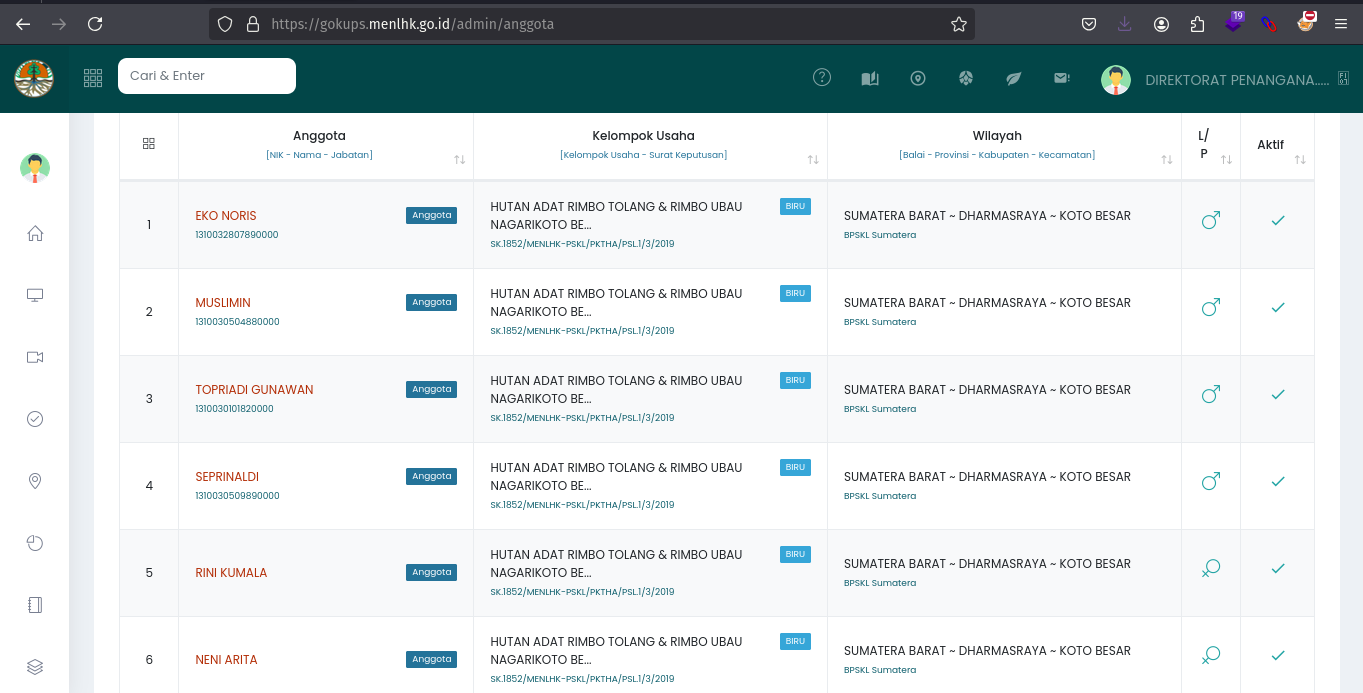This screenshot has height=693, width=1363.
Task: Open the video camera sidebar icon
Action: coord(35,357)
